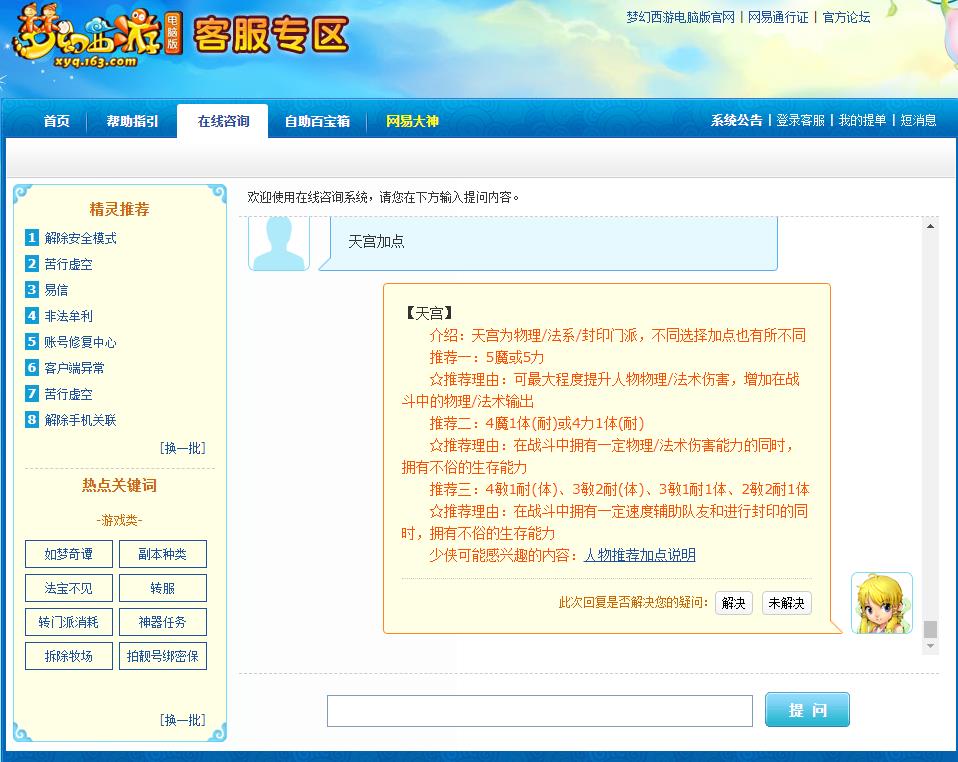Click 未解决 to mark the reply unresolved
This screenshot has width=958, height=762.
(786, 603)
